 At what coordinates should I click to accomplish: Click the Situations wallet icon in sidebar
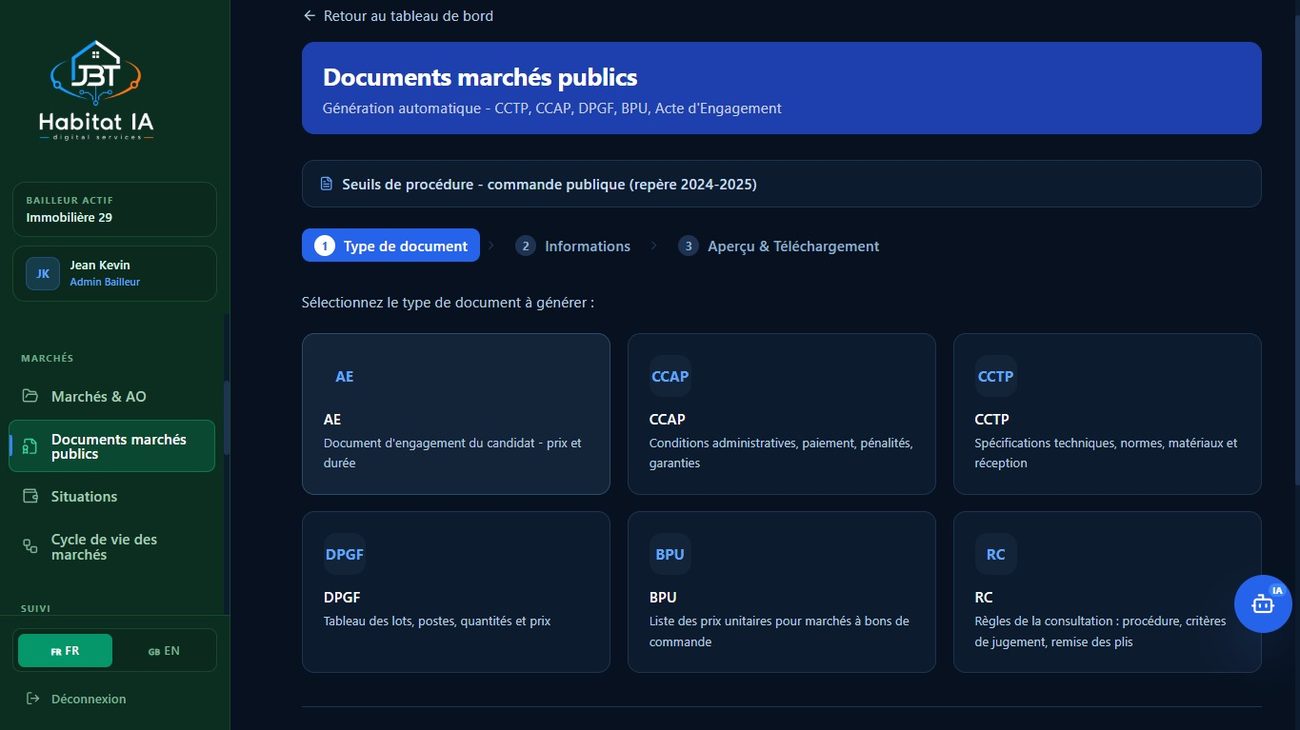[31, 496]
